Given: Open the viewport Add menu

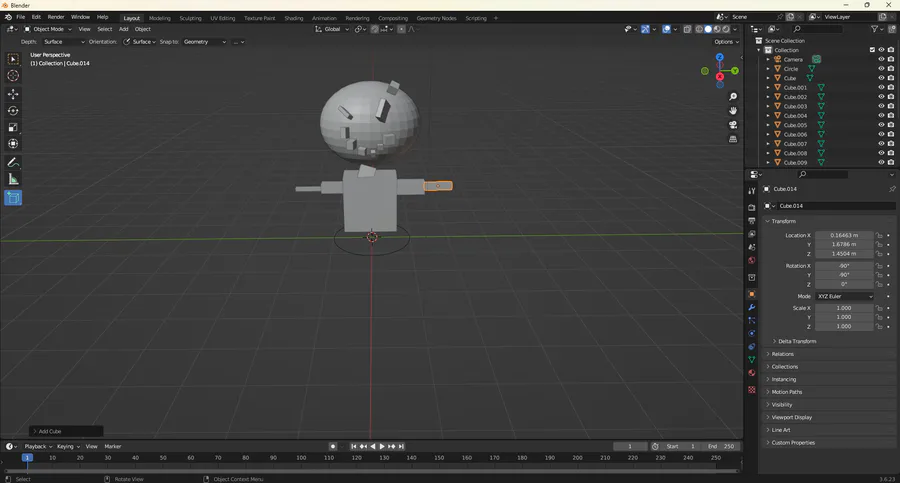Looking at the screenshot, I should point(123,29).
